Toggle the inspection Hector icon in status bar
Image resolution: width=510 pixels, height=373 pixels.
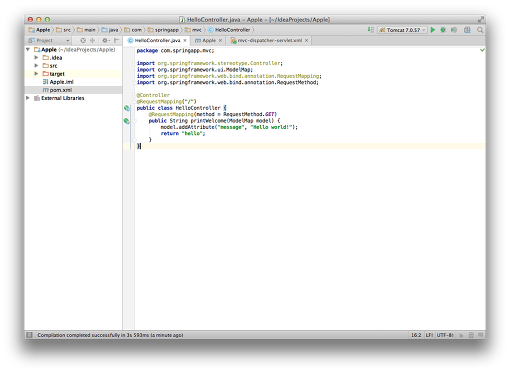pos(471,335)
